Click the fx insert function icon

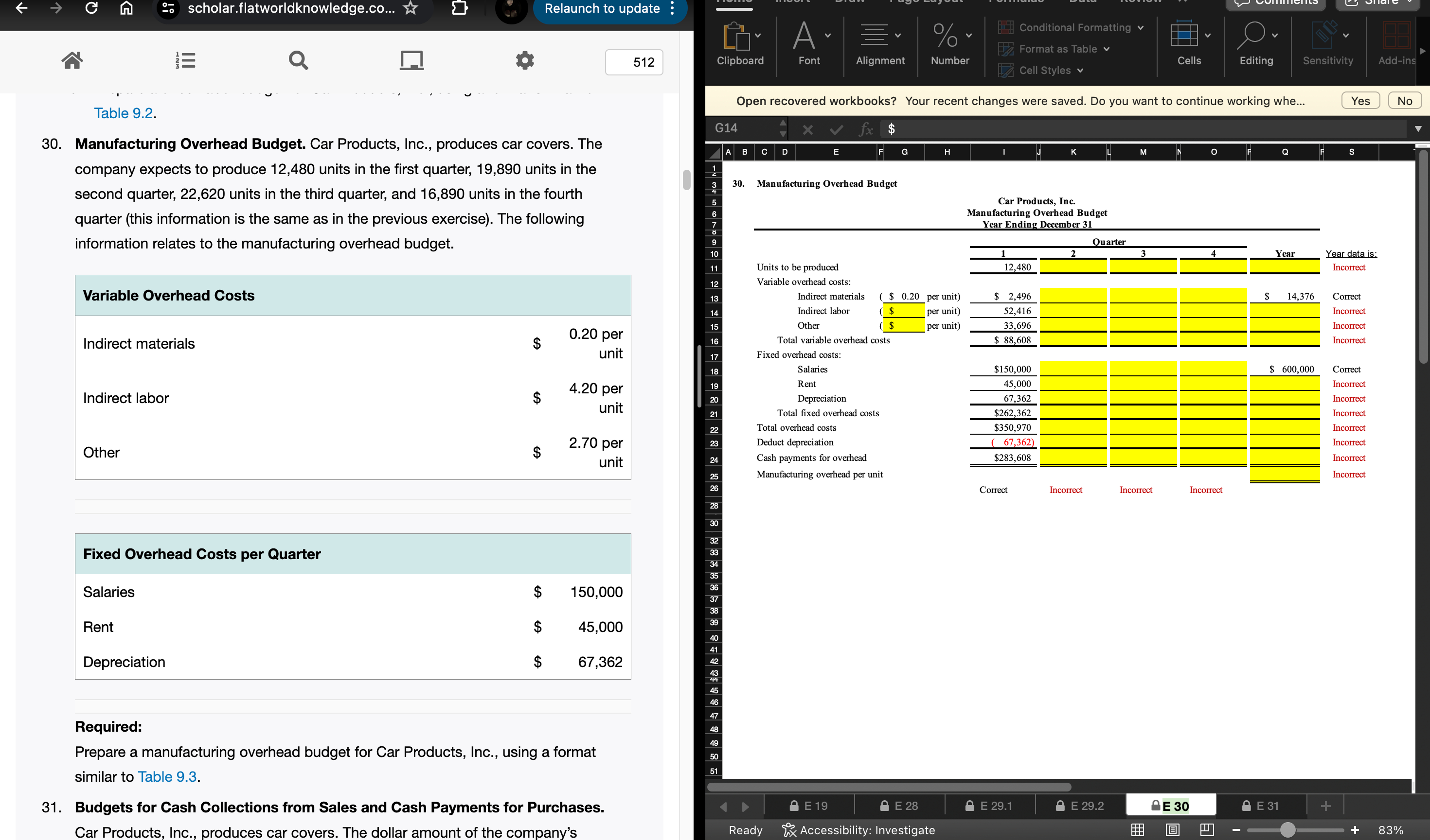pyautogui.click(x=865, y=129)
